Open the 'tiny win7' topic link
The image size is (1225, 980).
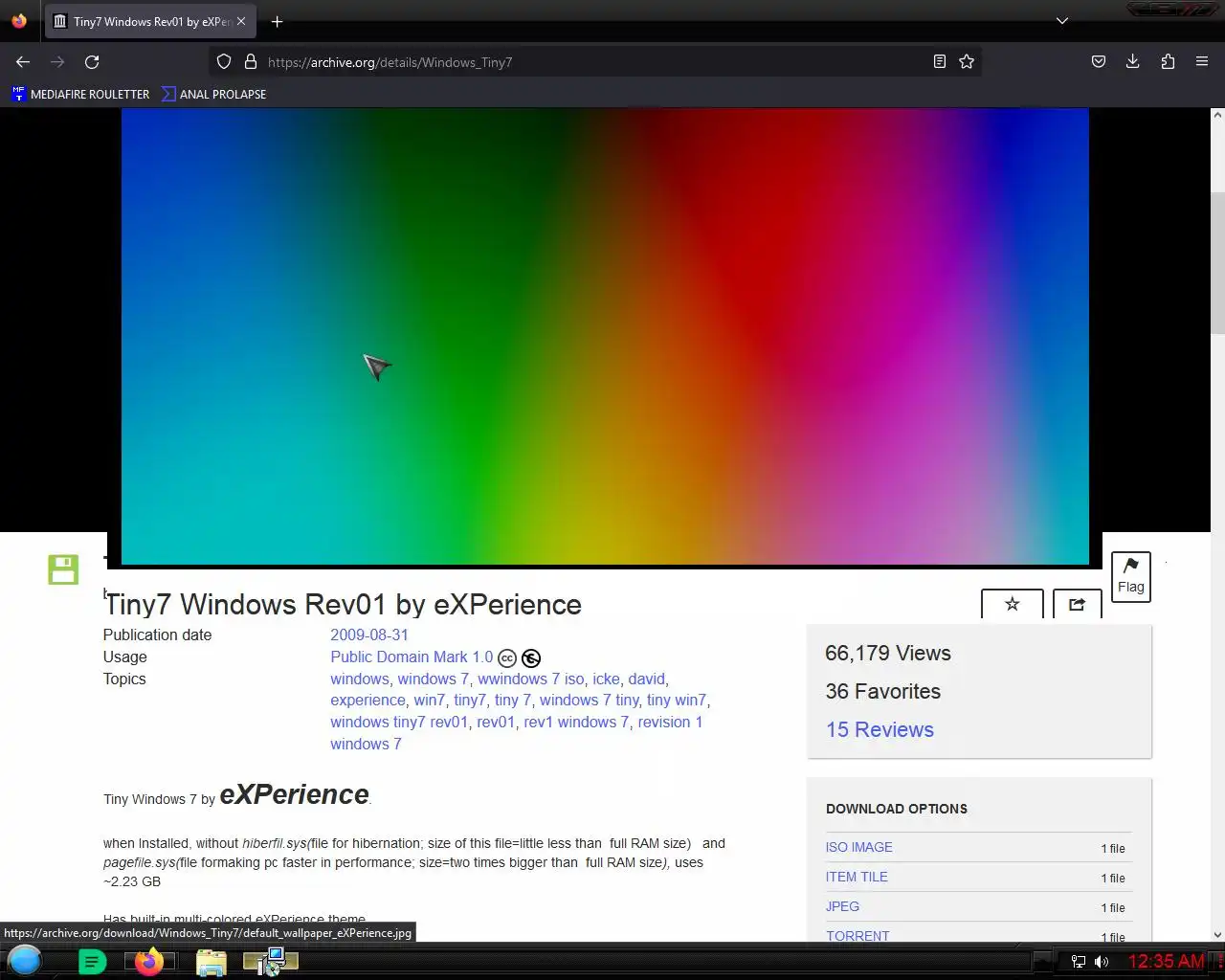coord(676,700)
